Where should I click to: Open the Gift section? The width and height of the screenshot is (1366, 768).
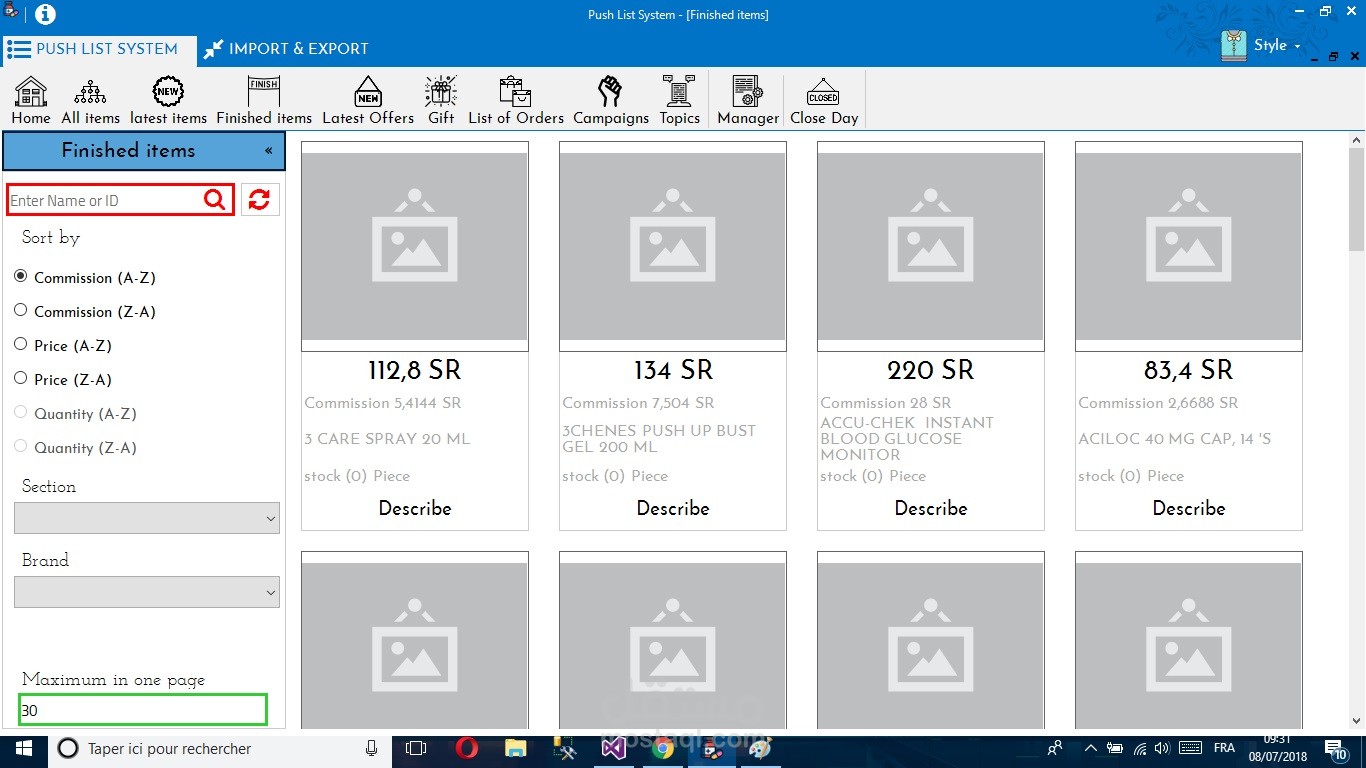coord(441,100)
